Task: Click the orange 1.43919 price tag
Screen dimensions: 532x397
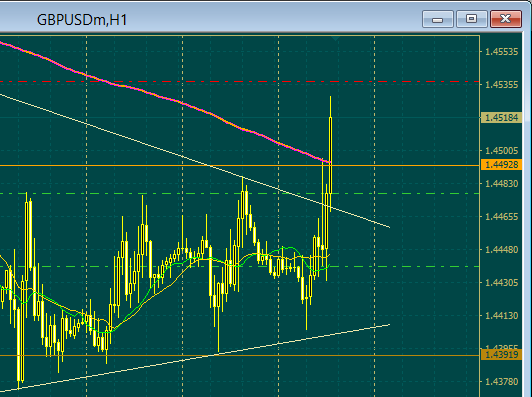Action: click(501, 355)
